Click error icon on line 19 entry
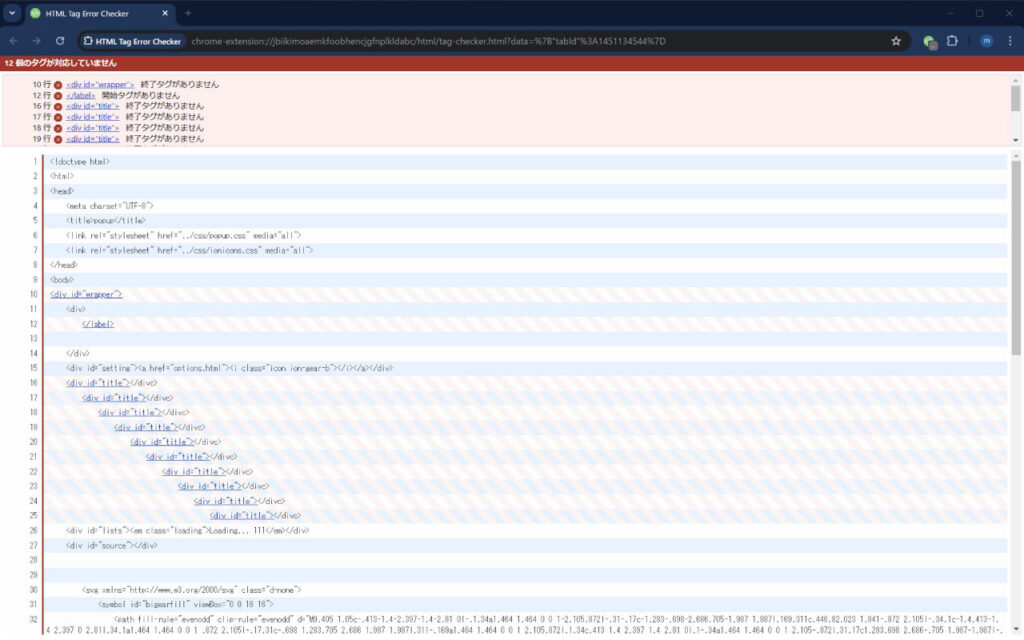This screenshot has height=640, width=1024. click(x=58, y=139)
